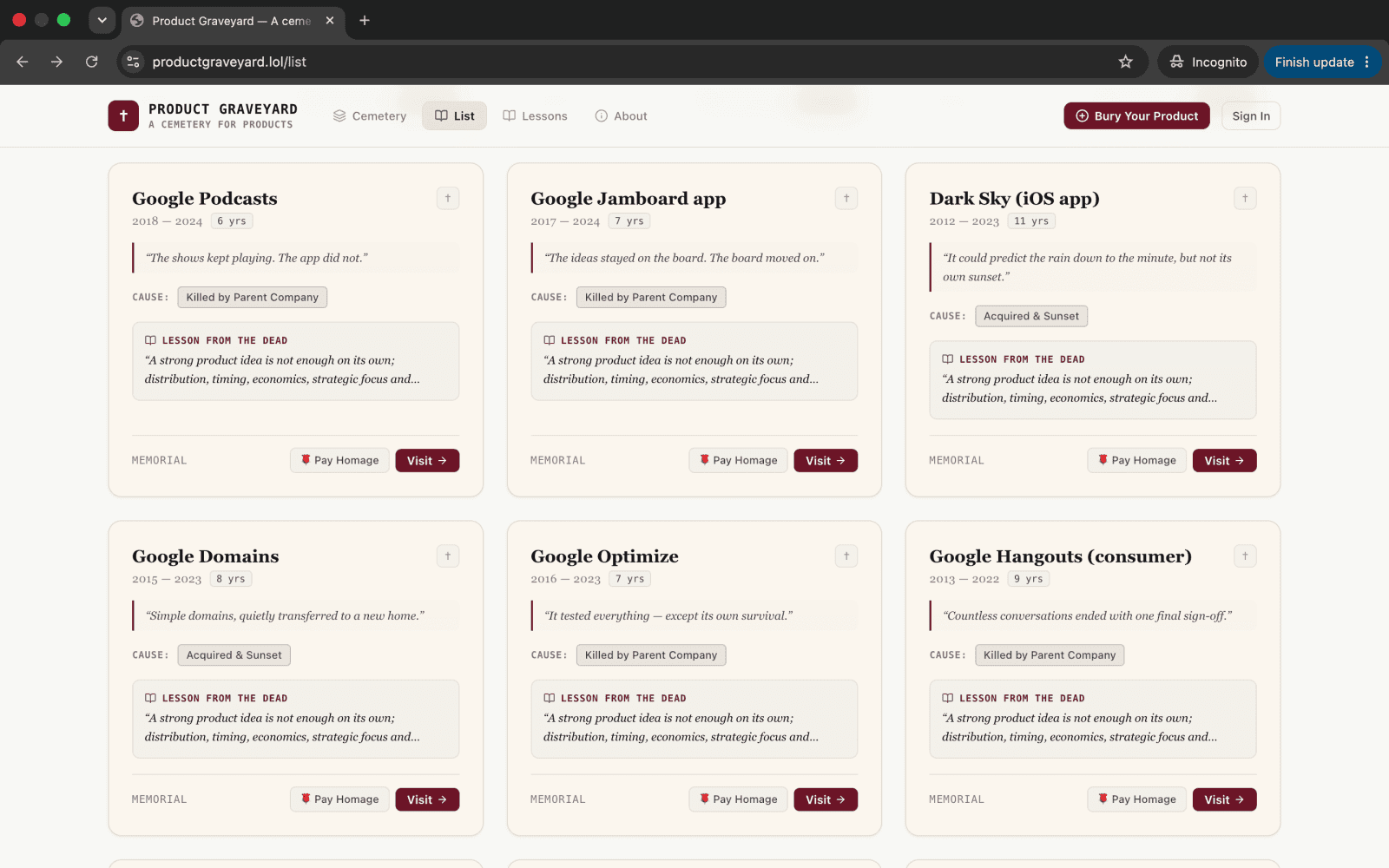The width and height of the screenshot is (1389, 868).
Task: Pay Homage to Google Jamboard app
Action: coord(739,460)
